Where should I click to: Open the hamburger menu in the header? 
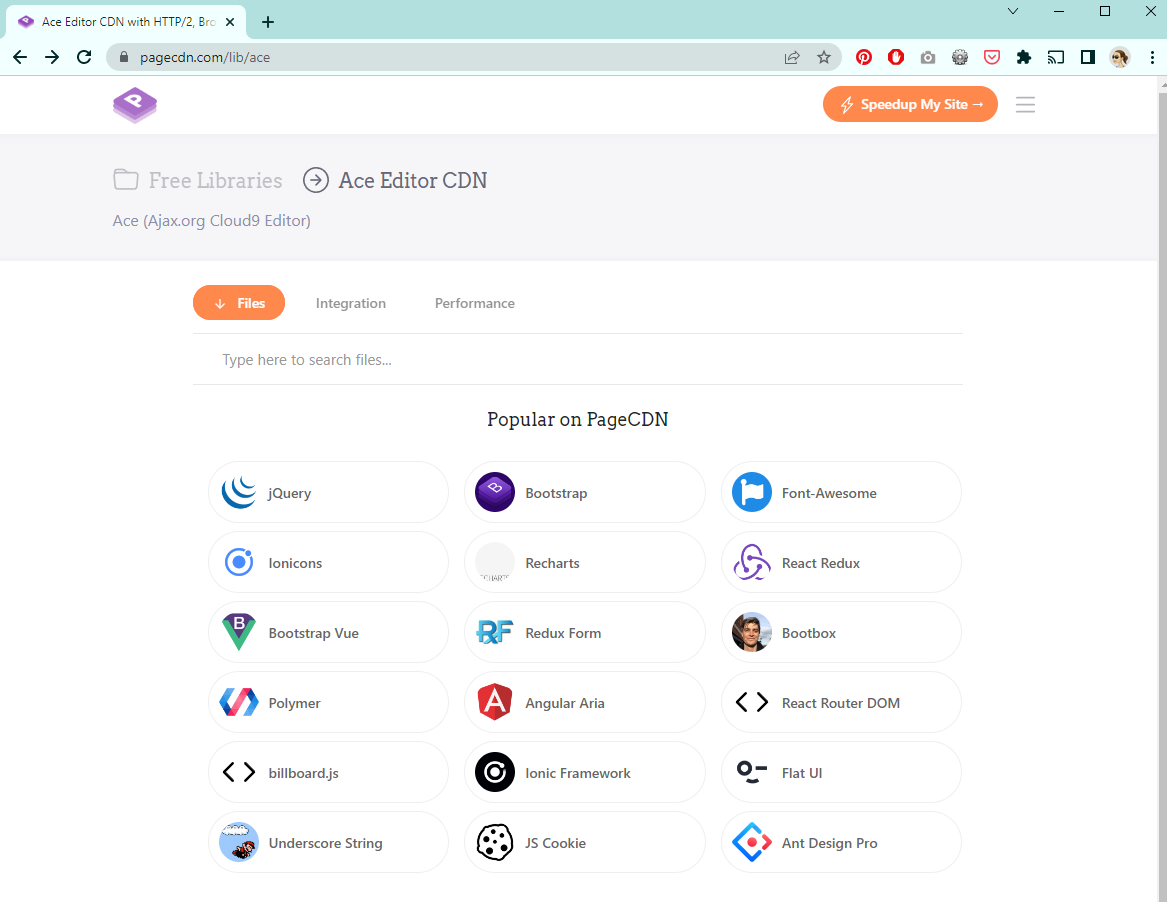tap(1025, 104)
